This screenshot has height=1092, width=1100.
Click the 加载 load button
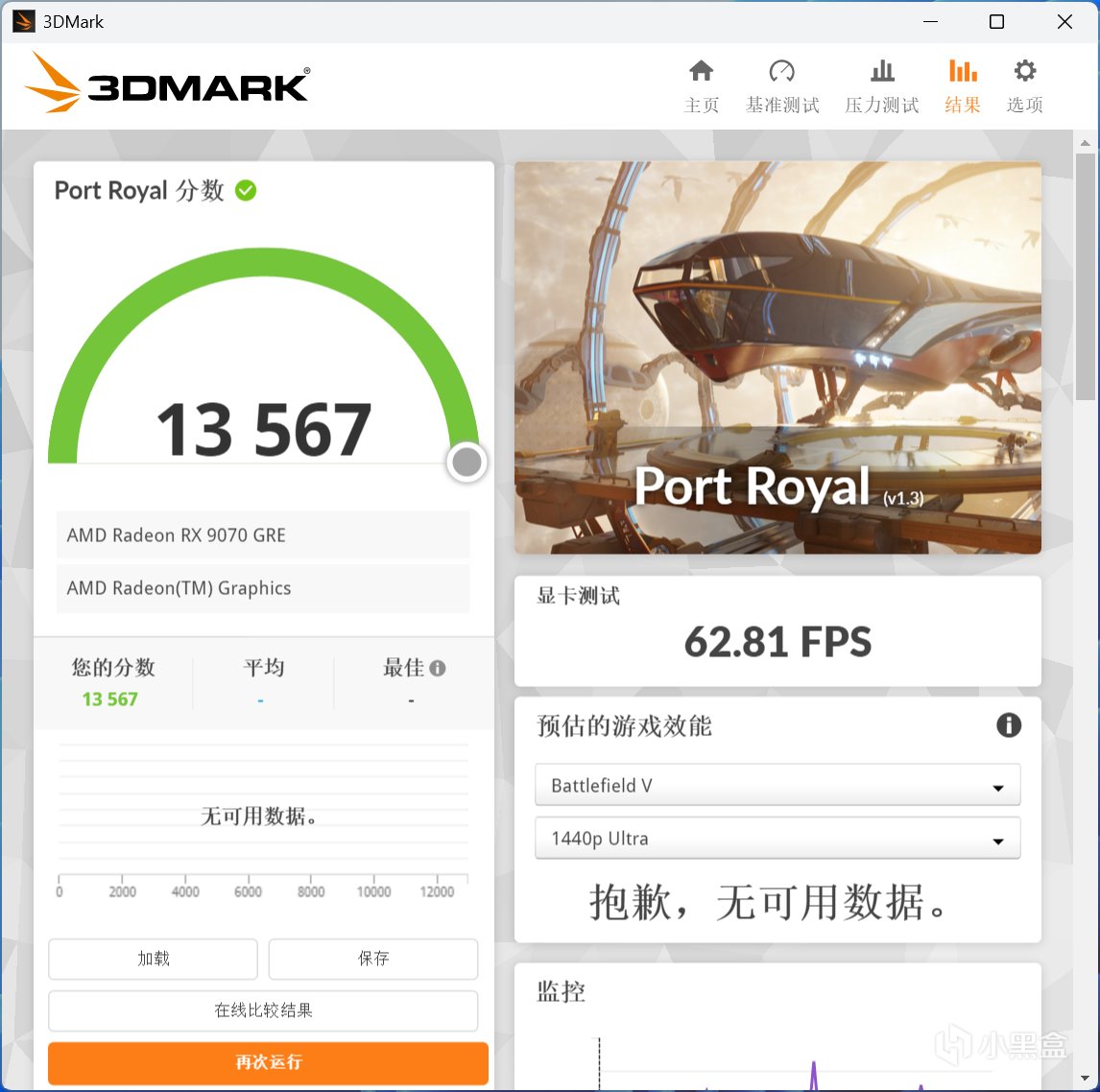click(153, 958)
